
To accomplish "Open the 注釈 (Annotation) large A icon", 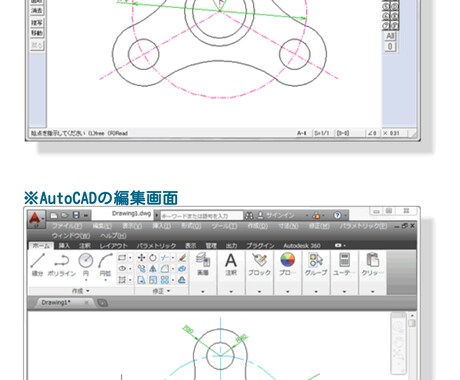I will point(231,261).
